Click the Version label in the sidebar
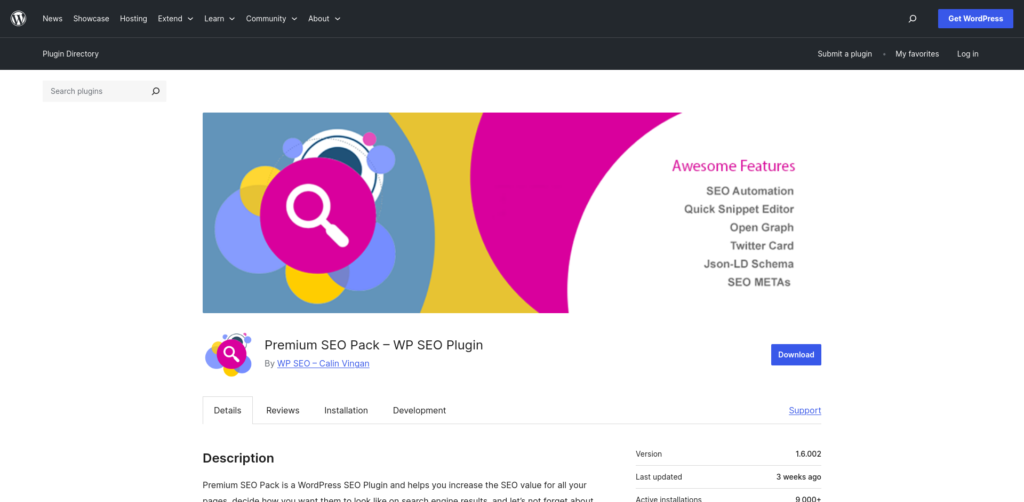This screenshot has width=1024, height=502. click(648, 454)
